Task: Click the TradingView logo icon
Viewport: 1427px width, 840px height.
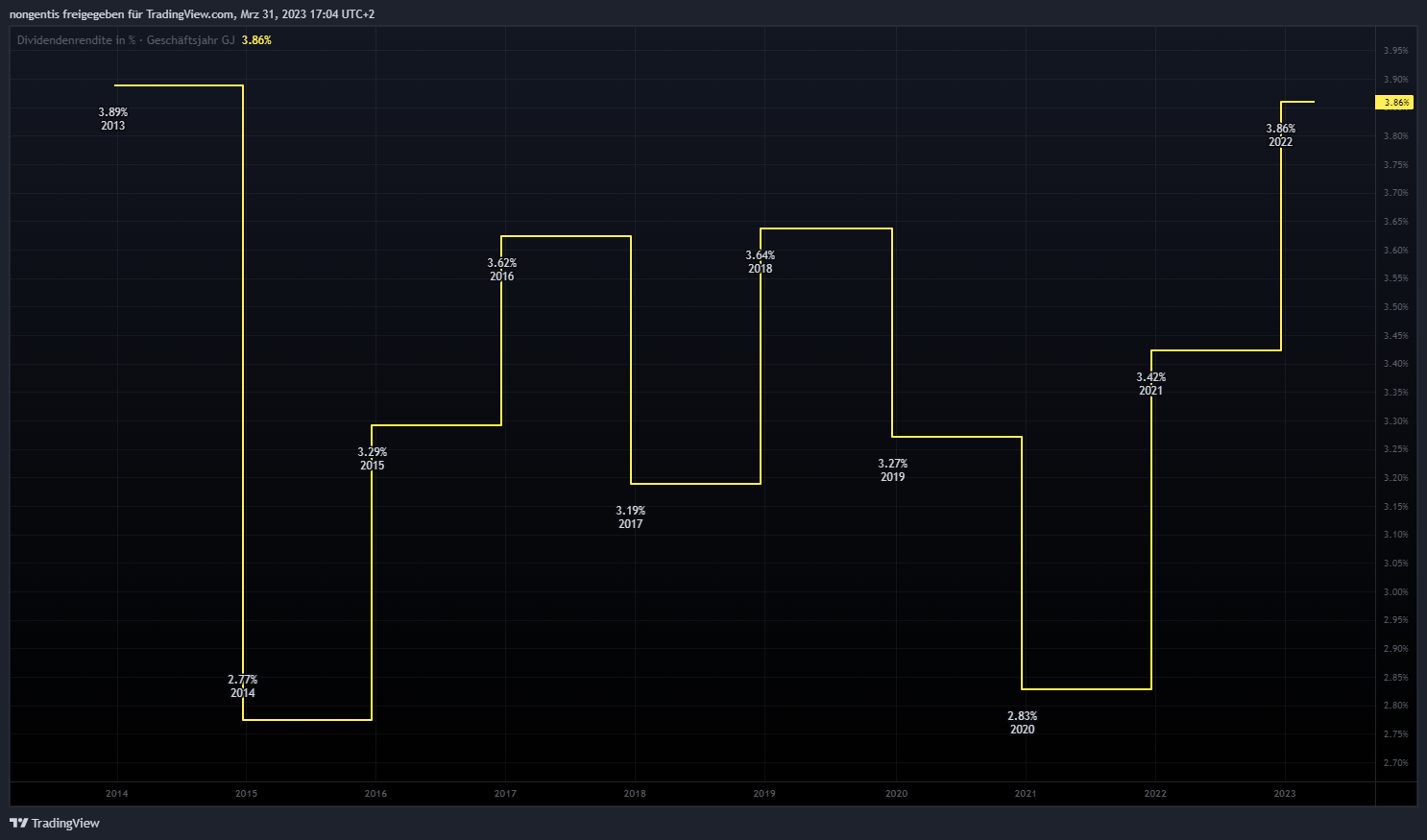Action: pyautogui.click(x=18, y=823)
